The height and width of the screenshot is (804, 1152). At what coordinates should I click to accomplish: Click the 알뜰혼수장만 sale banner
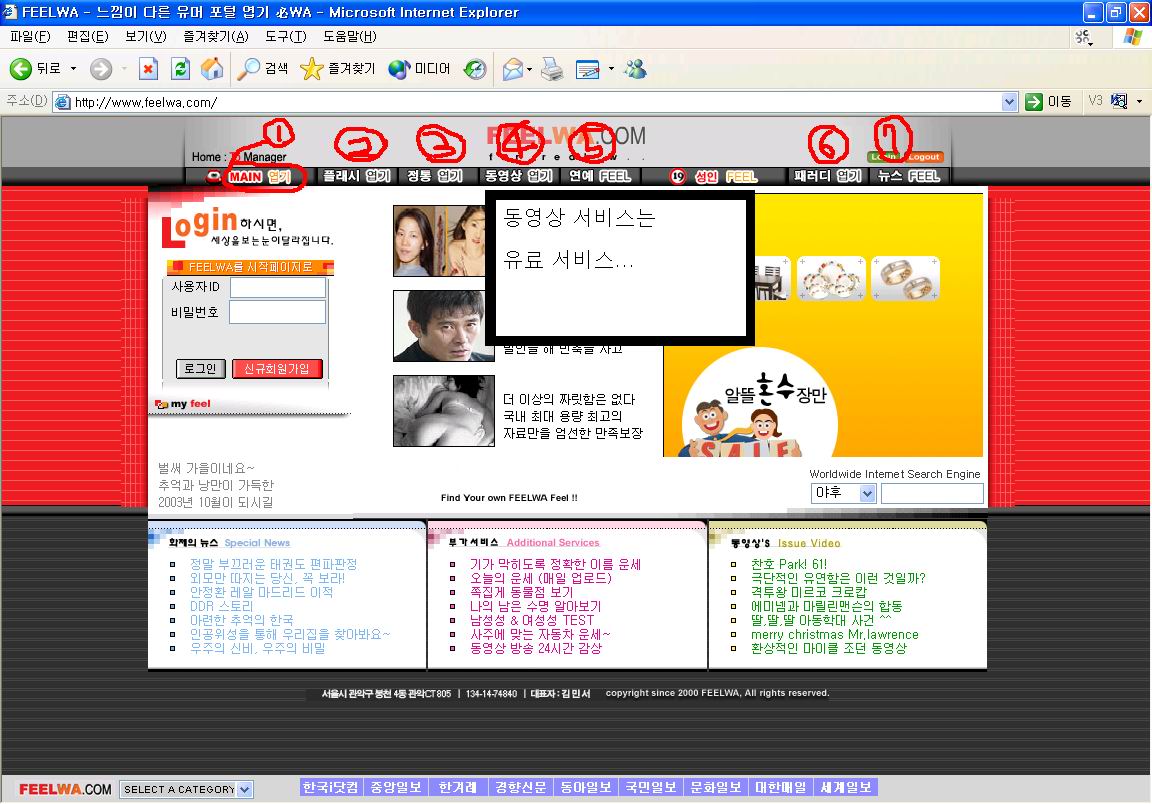pos(760,404)
